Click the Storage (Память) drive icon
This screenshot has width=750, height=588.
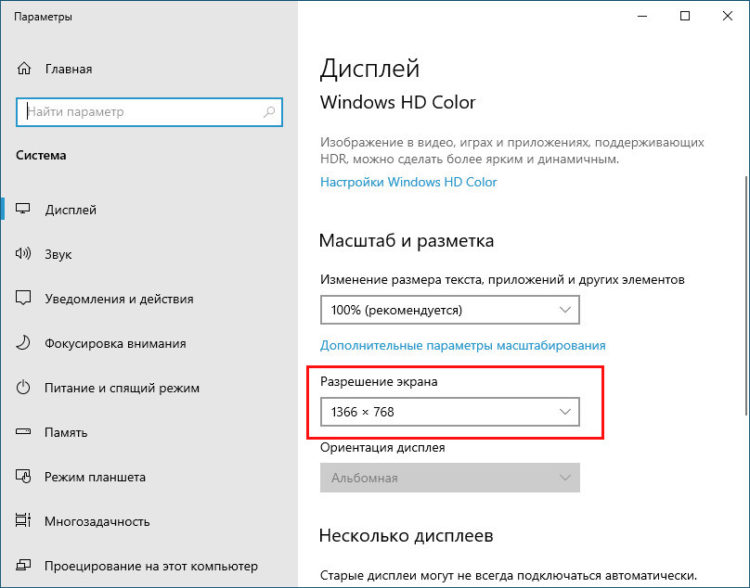(24, 432)
